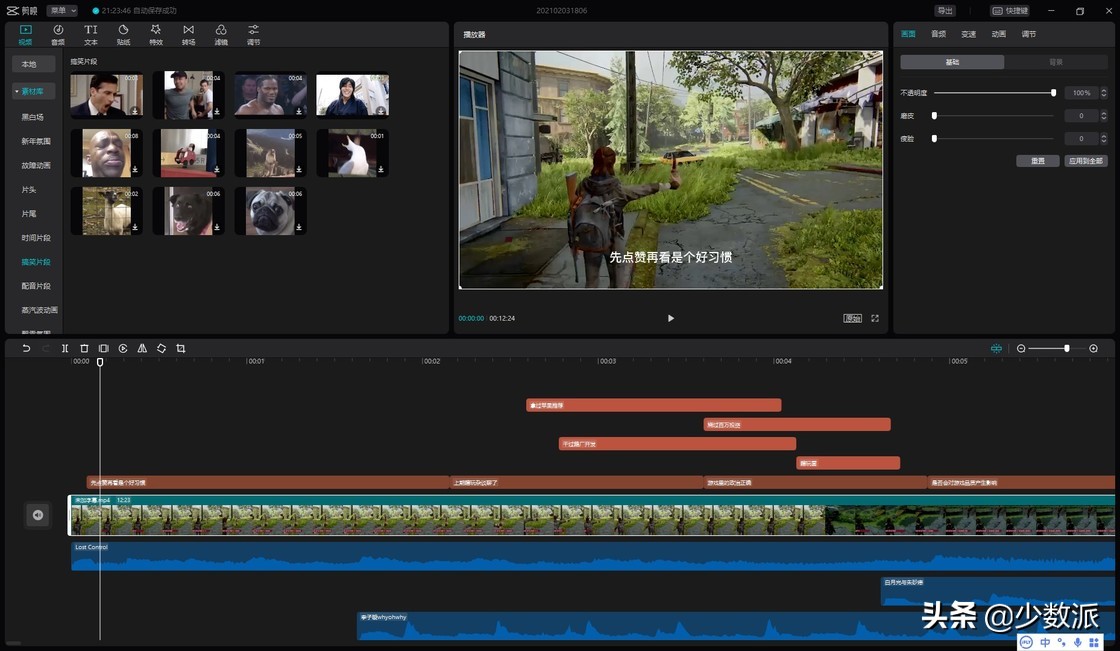Select the crop tool in timeline toolbar
This screenshot has height=651, width=1120.
point(181,348)
